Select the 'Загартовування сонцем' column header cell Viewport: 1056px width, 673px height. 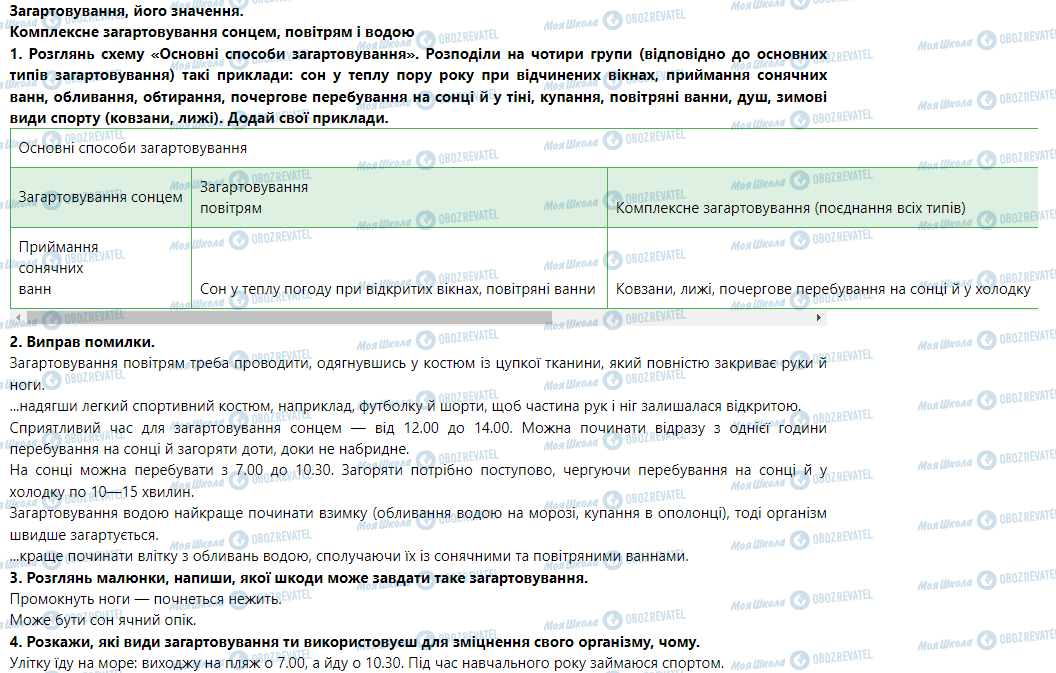point(100,197)
